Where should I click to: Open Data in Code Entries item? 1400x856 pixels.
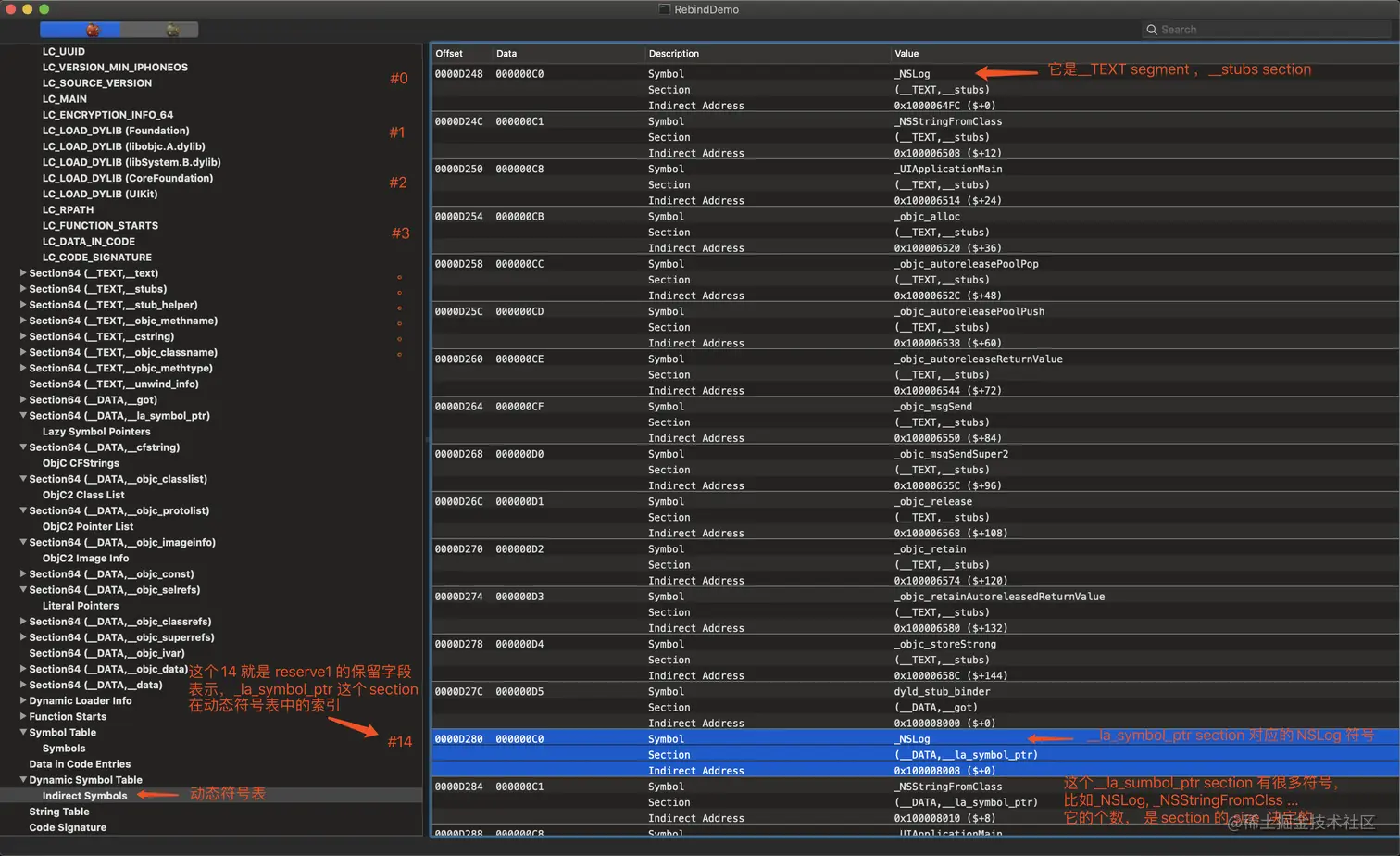(x=80, y=764)
